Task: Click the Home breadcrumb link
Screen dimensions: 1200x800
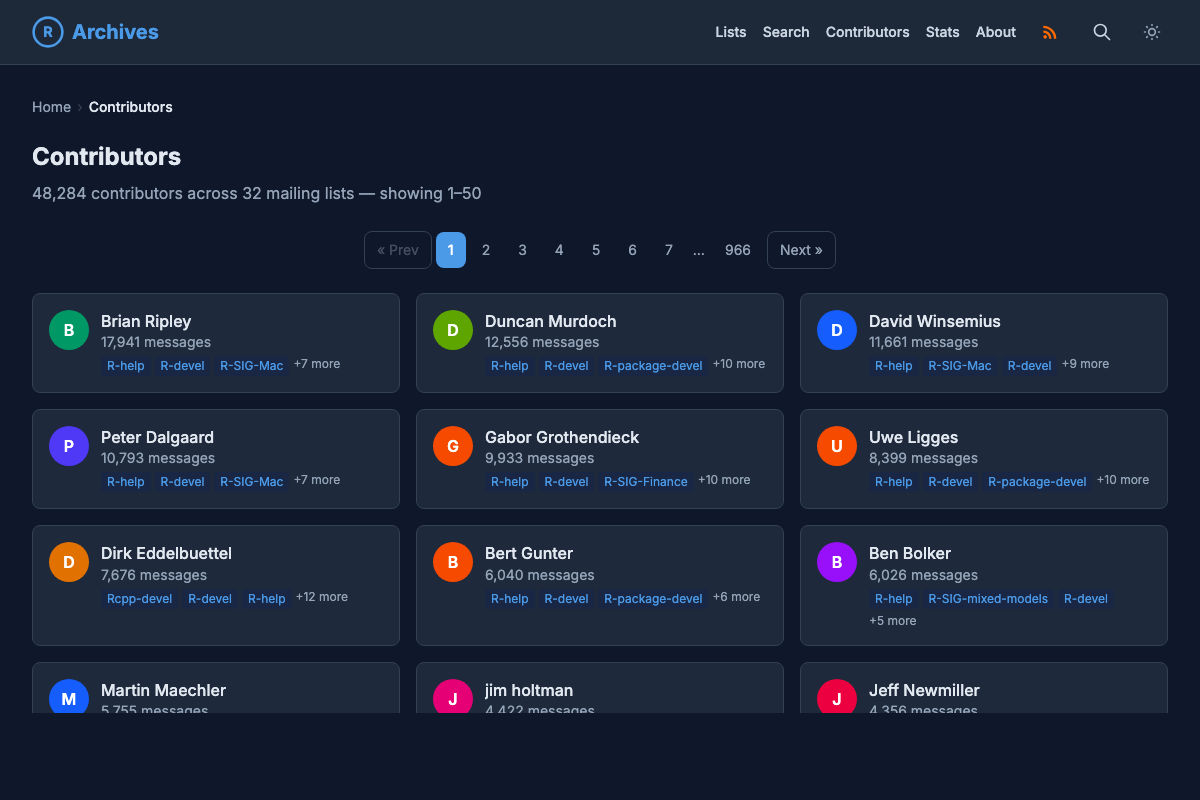Action: [x=51, y=107]
